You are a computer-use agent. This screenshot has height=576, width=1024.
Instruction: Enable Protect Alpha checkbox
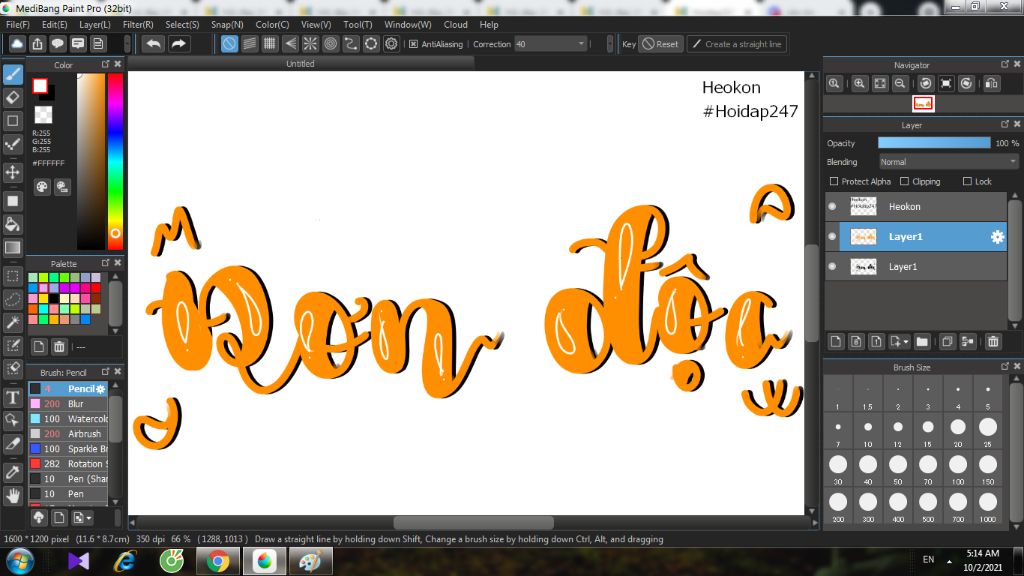point(833,182)
